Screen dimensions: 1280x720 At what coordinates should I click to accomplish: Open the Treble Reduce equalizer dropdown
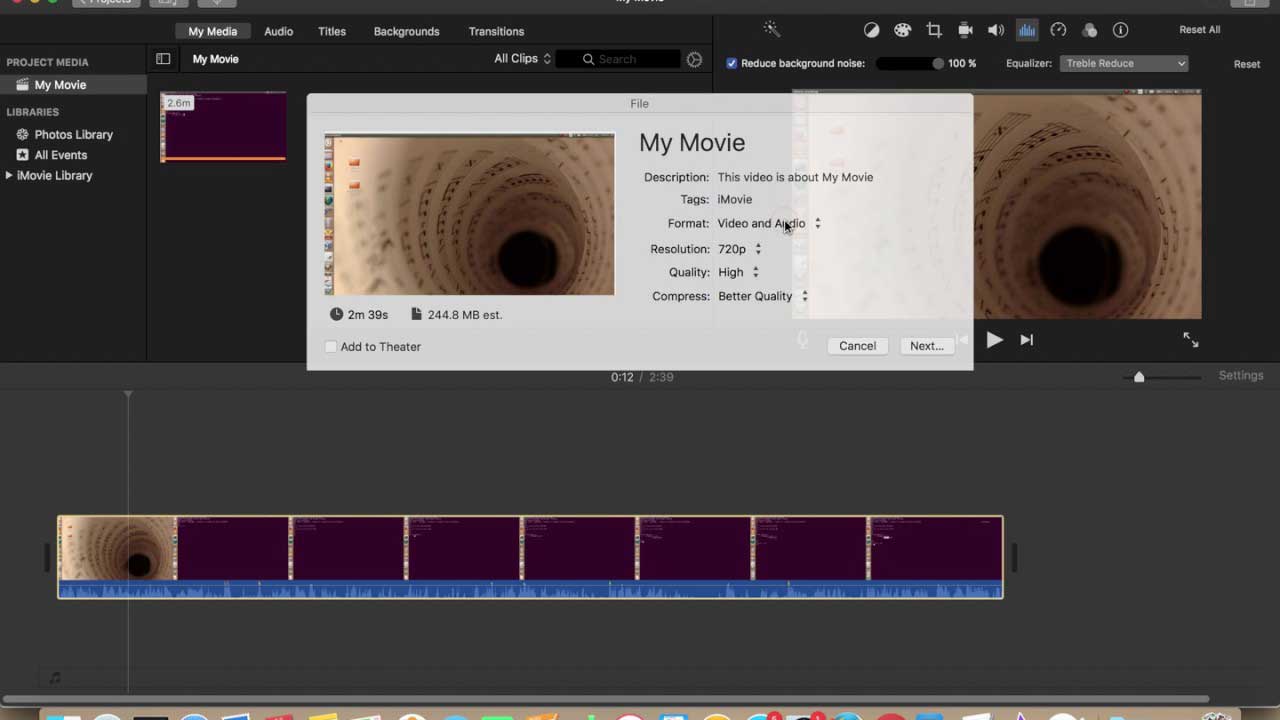tap(1124, 63)
